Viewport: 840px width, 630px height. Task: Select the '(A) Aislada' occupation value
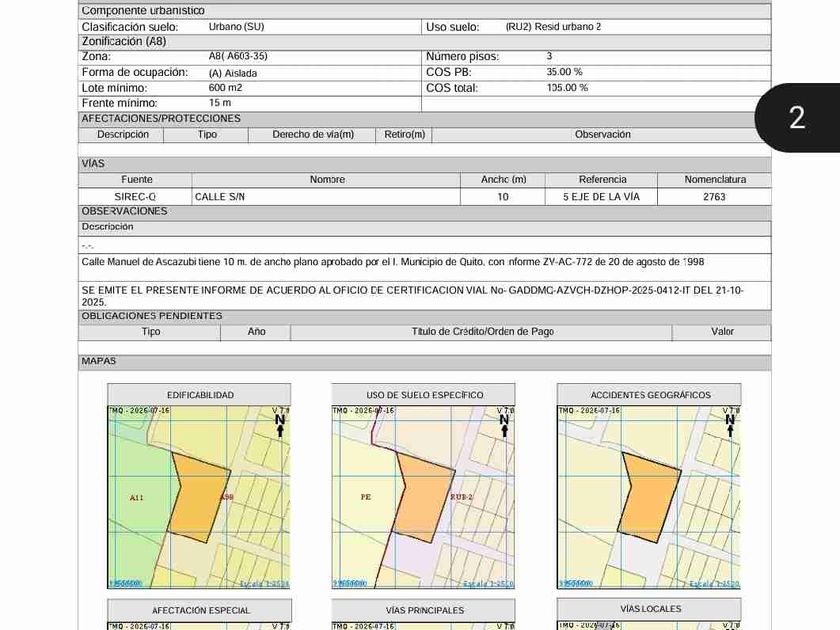click(x=232, y=73)
